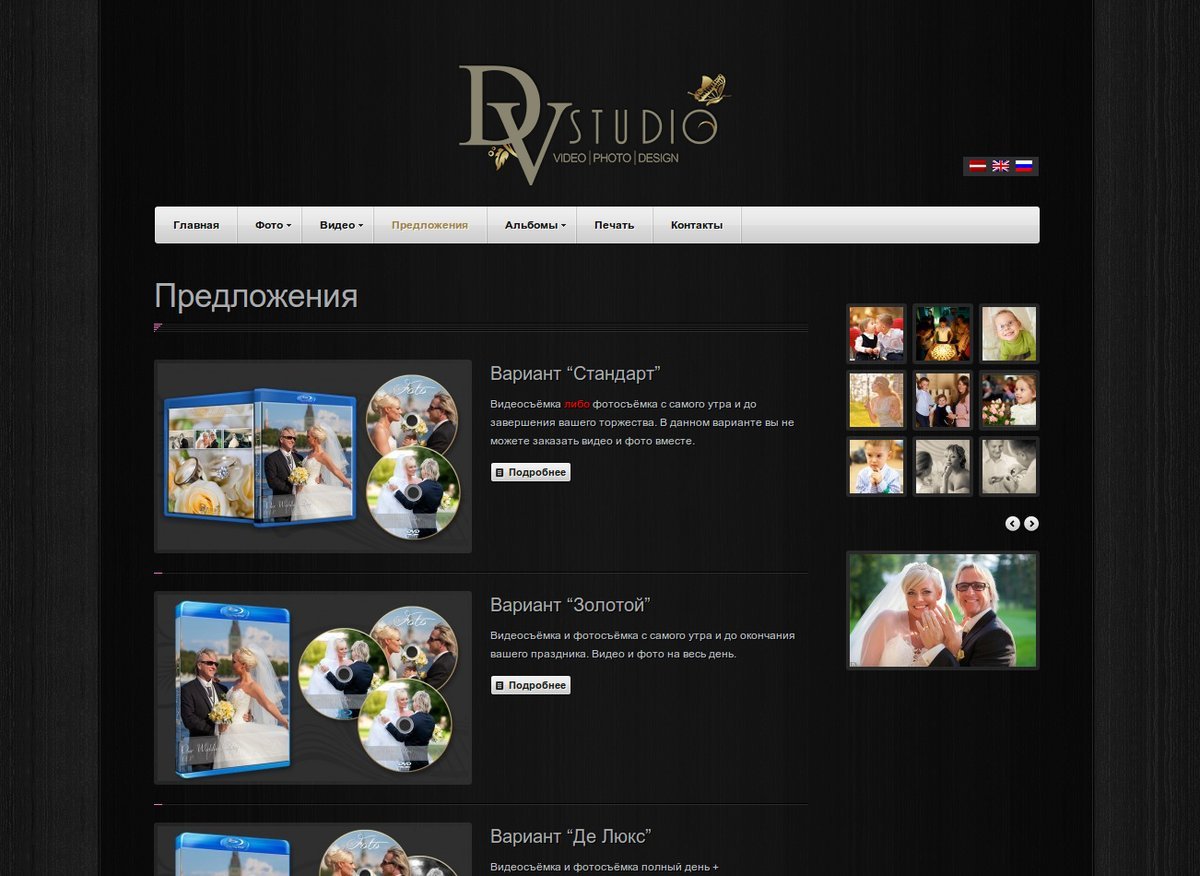Open the Печать page
Screen dimensions: 1200x876
tap(614, 225)
